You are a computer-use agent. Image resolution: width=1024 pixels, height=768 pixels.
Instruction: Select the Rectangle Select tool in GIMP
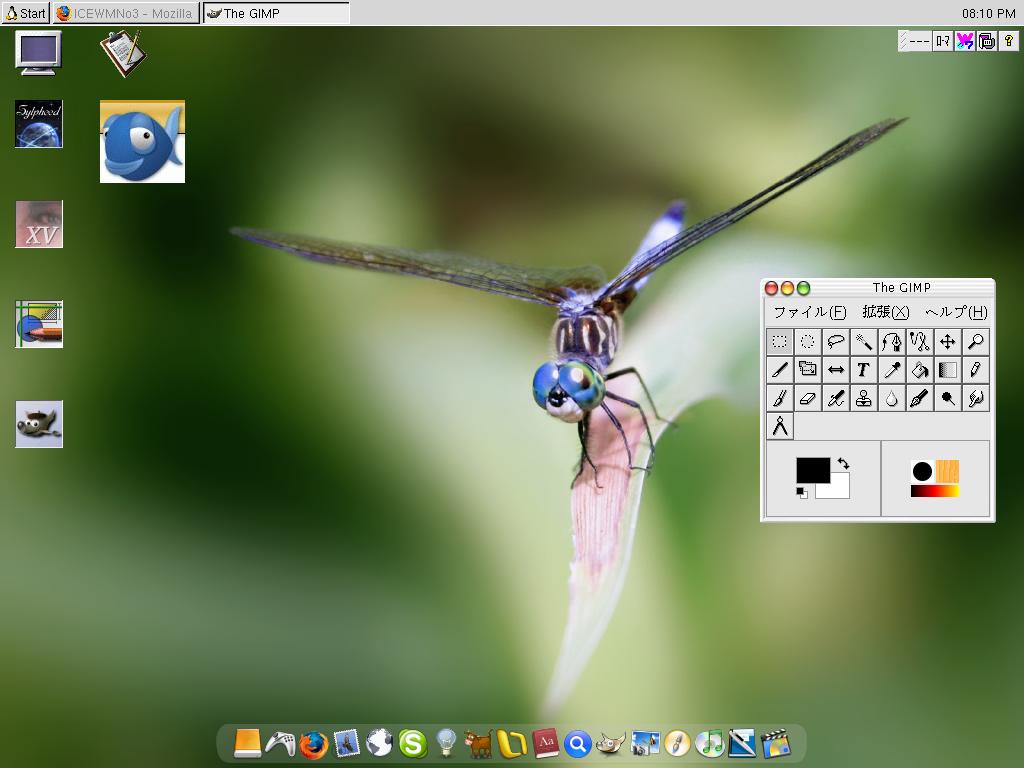780,341
